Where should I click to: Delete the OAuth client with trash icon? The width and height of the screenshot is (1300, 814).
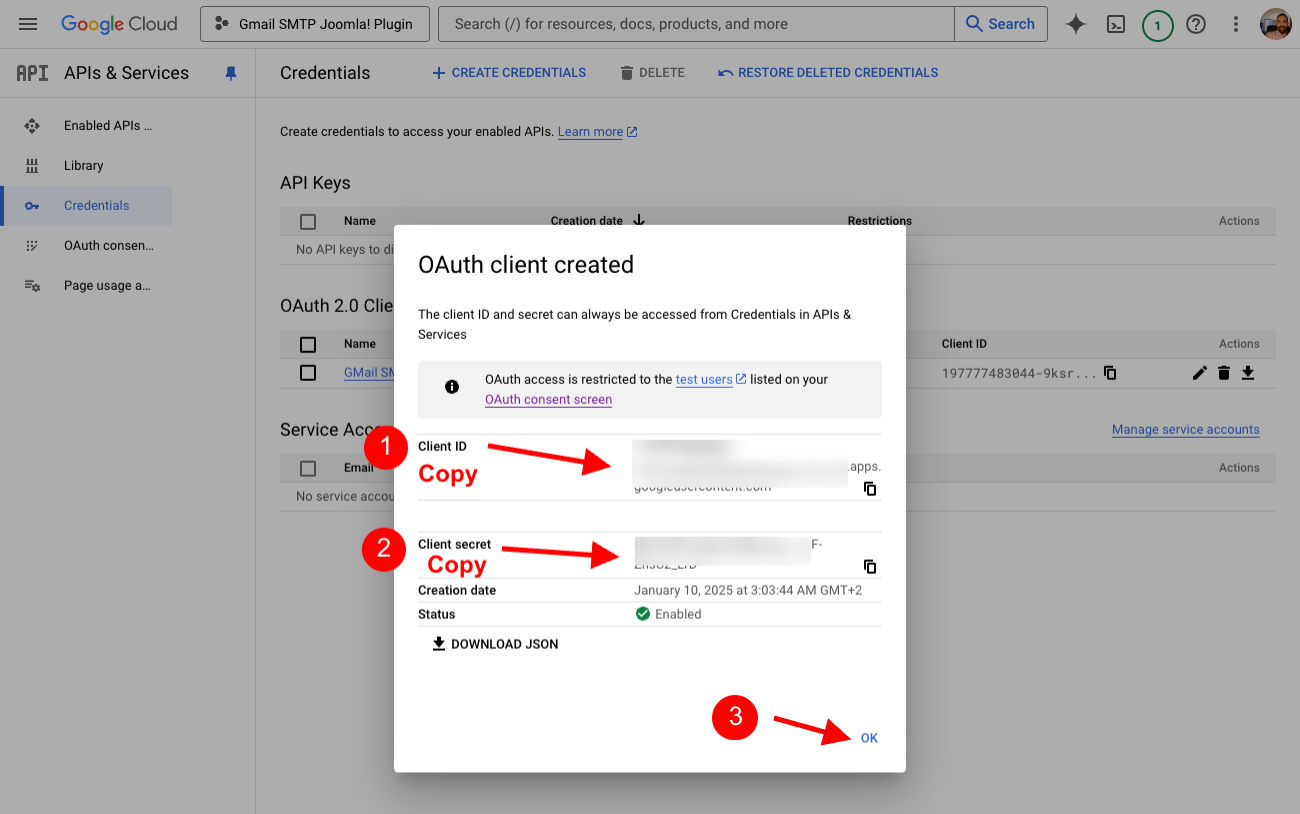click(x=1224, y=373)
